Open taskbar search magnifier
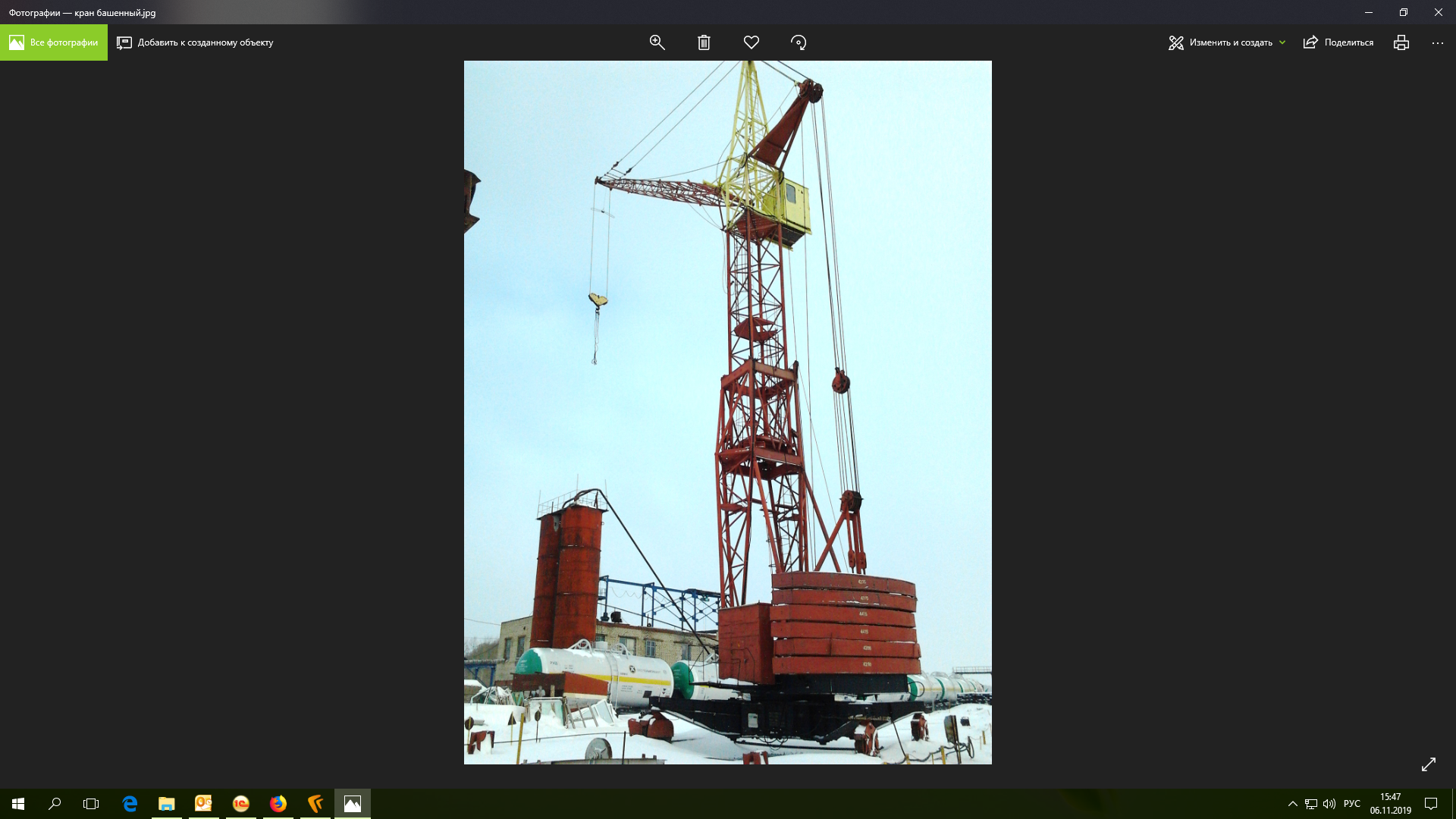1456x819 pixels. click(55, 804)
